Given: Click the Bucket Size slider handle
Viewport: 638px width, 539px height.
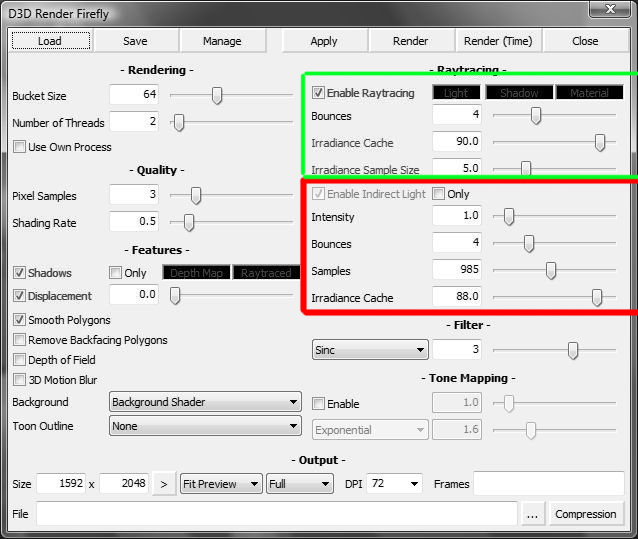Looking at the screenshot, I should click(217, 96).
